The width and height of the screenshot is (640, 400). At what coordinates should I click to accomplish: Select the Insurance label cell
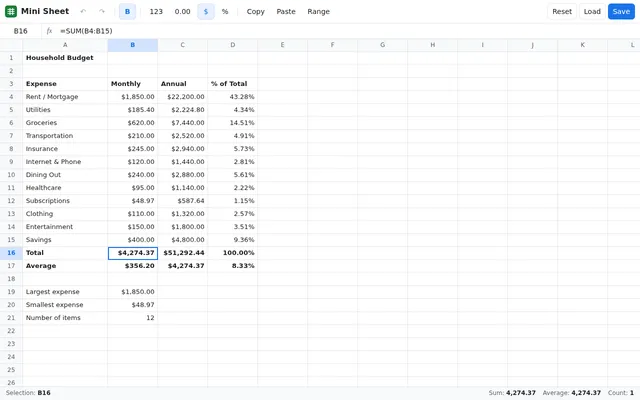pos(65,149)
